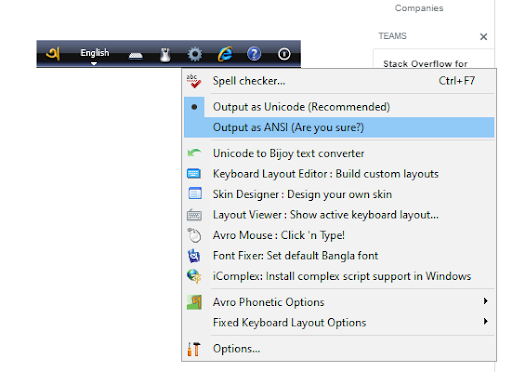
Task: Open the gear settings icon on Avro bar
Action: [195, 54]
